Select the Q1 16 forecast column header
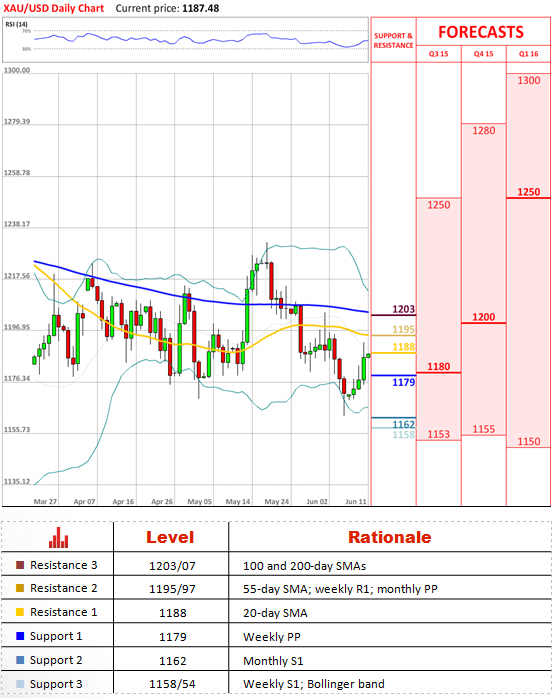The width and height of the screenshot is (555, 698). pyautogui.click(x=528, y=54)
